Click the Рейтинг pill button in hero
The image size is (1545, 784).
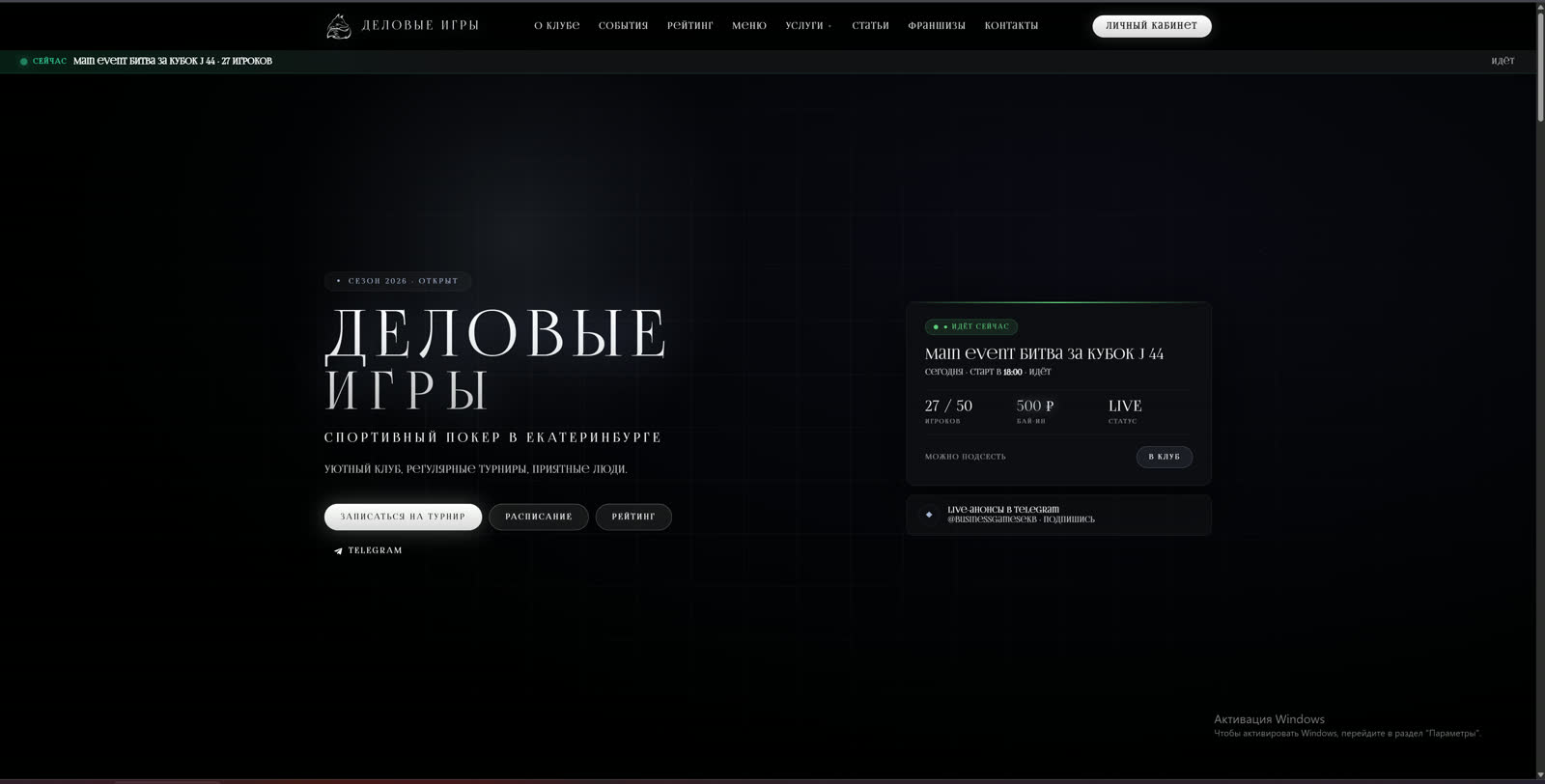(x=633, y=517)
